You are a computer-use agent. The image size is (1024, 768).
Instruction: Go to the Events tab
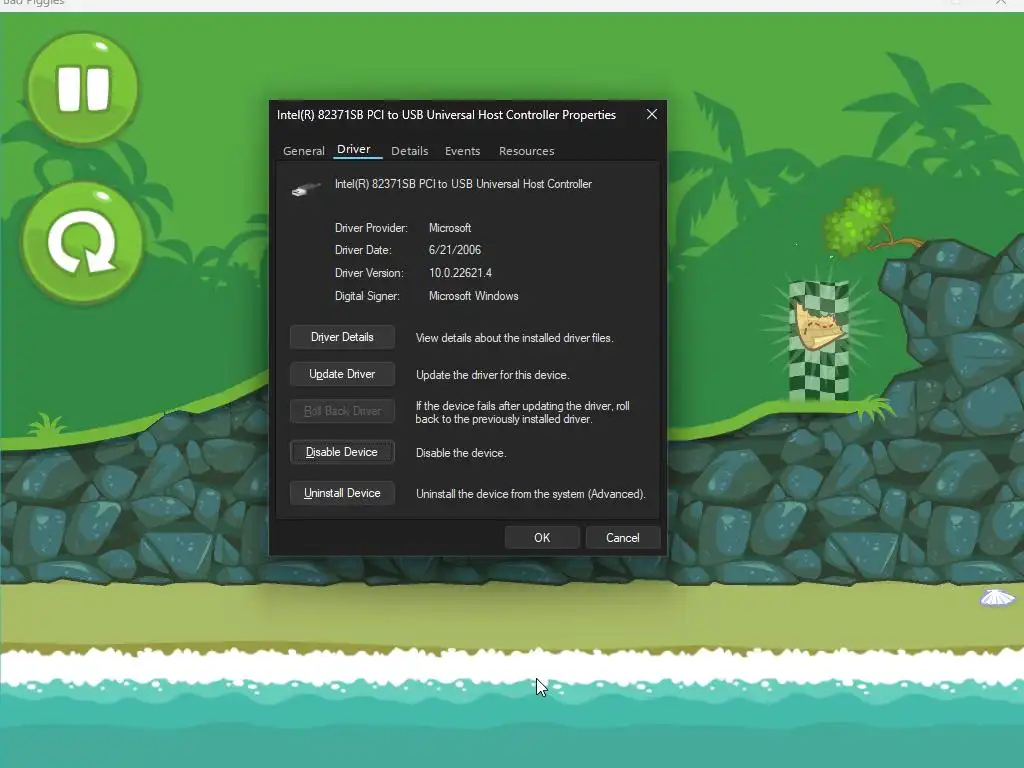coord(462,151)
